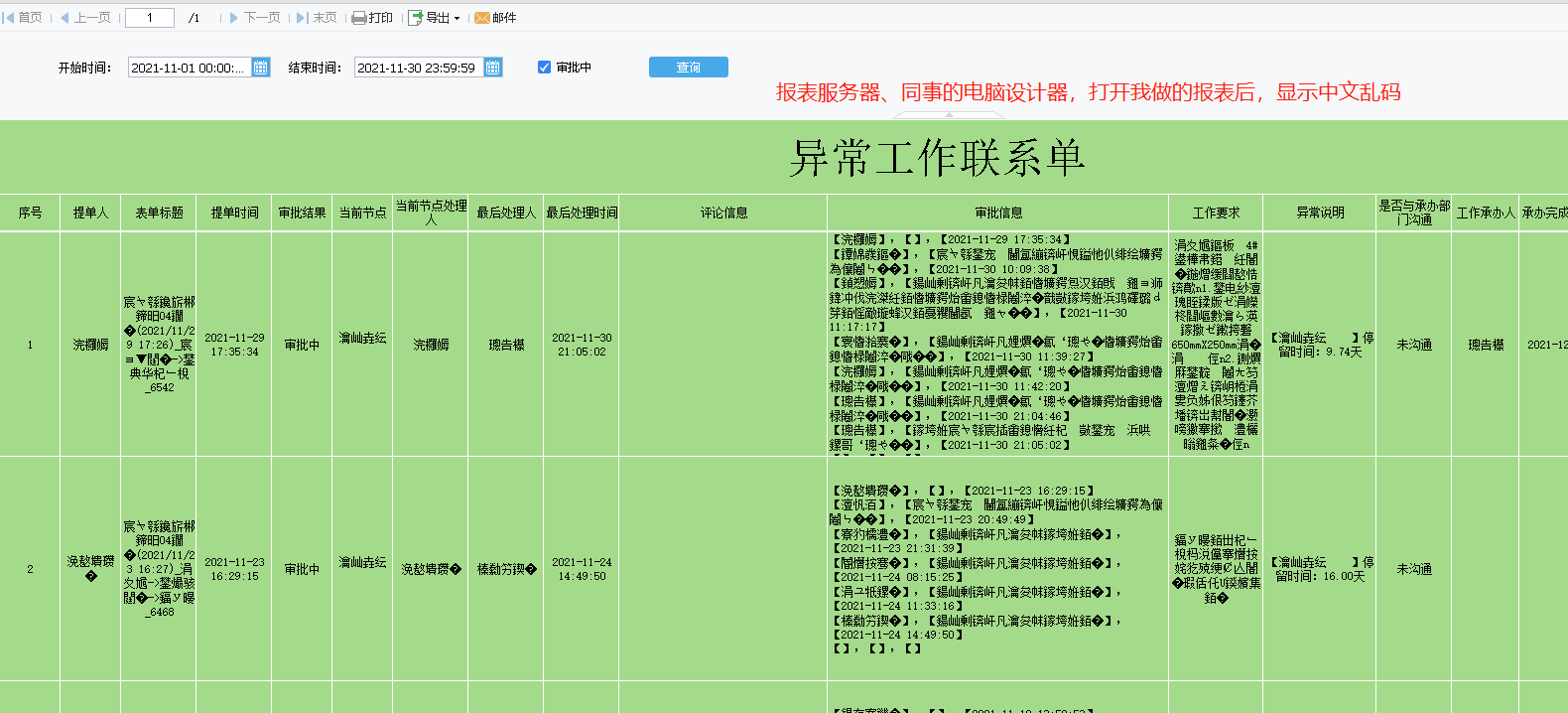Image resolution: width=1568 pixels, height=713 pixels.
Task: Print the report (打印)
Action: coord(373,18)
